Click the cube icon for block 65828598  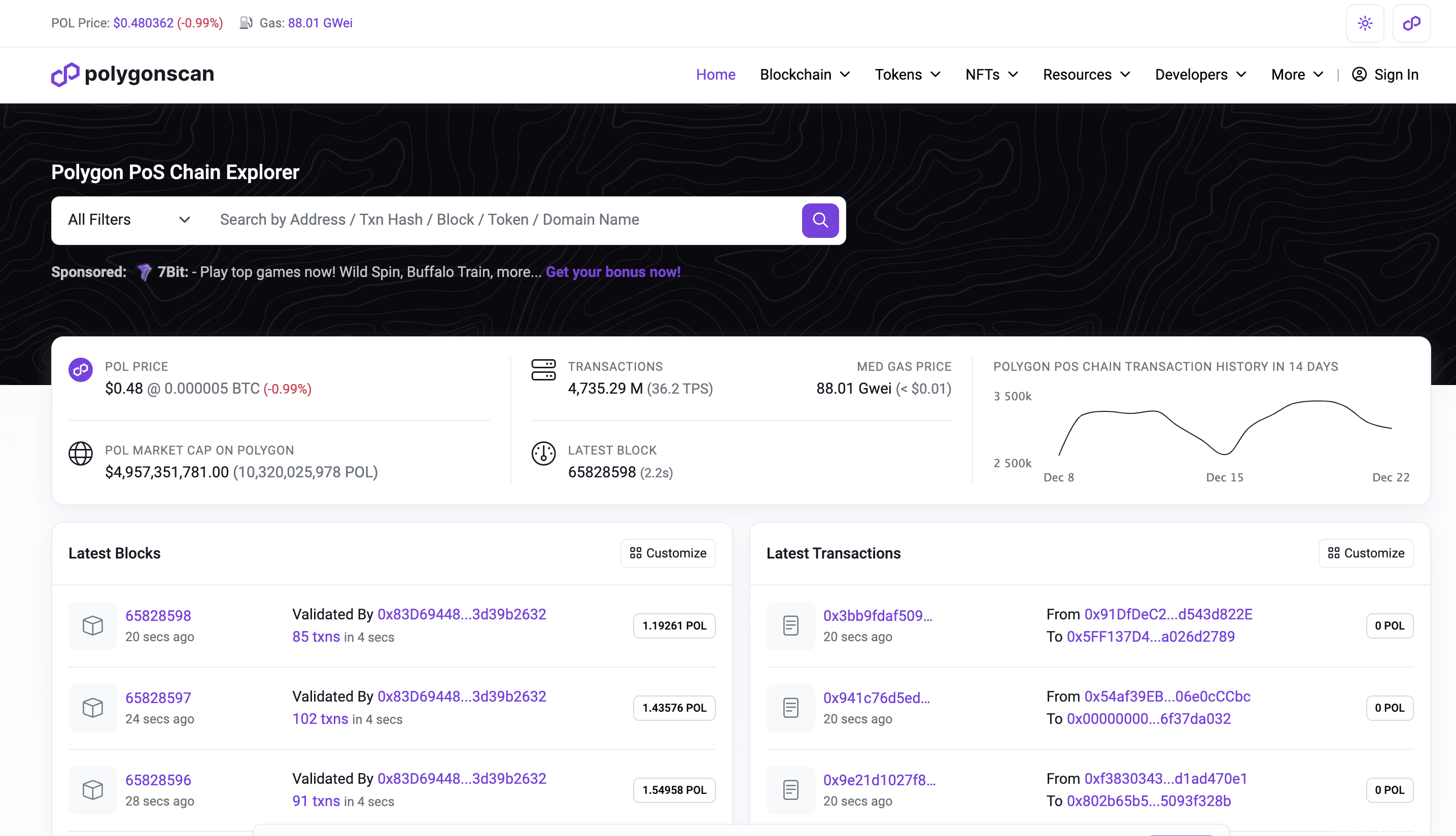[x=92, y=625]
